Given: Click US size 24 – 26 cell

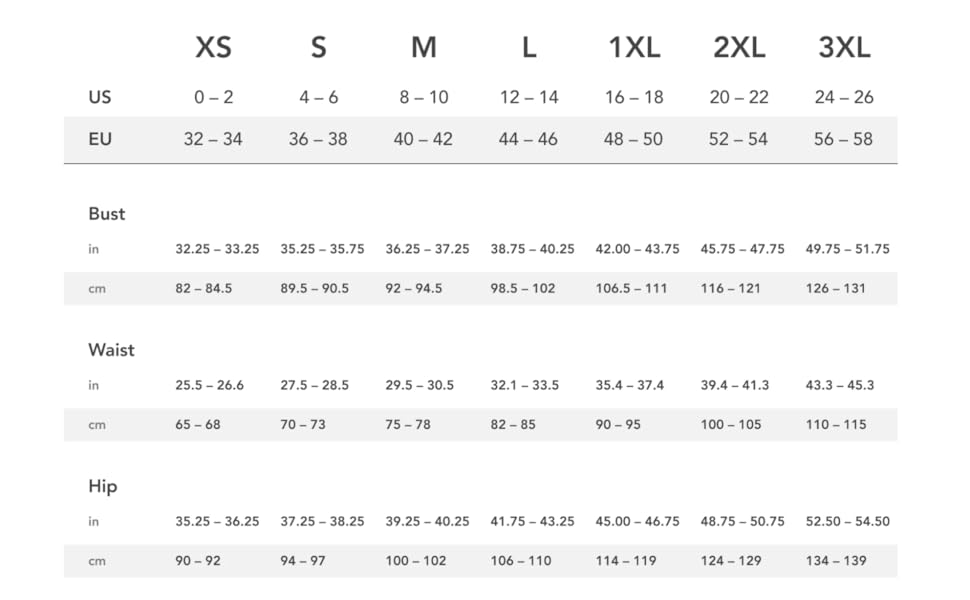Looking at the screenshot, I should click(844, 97).
